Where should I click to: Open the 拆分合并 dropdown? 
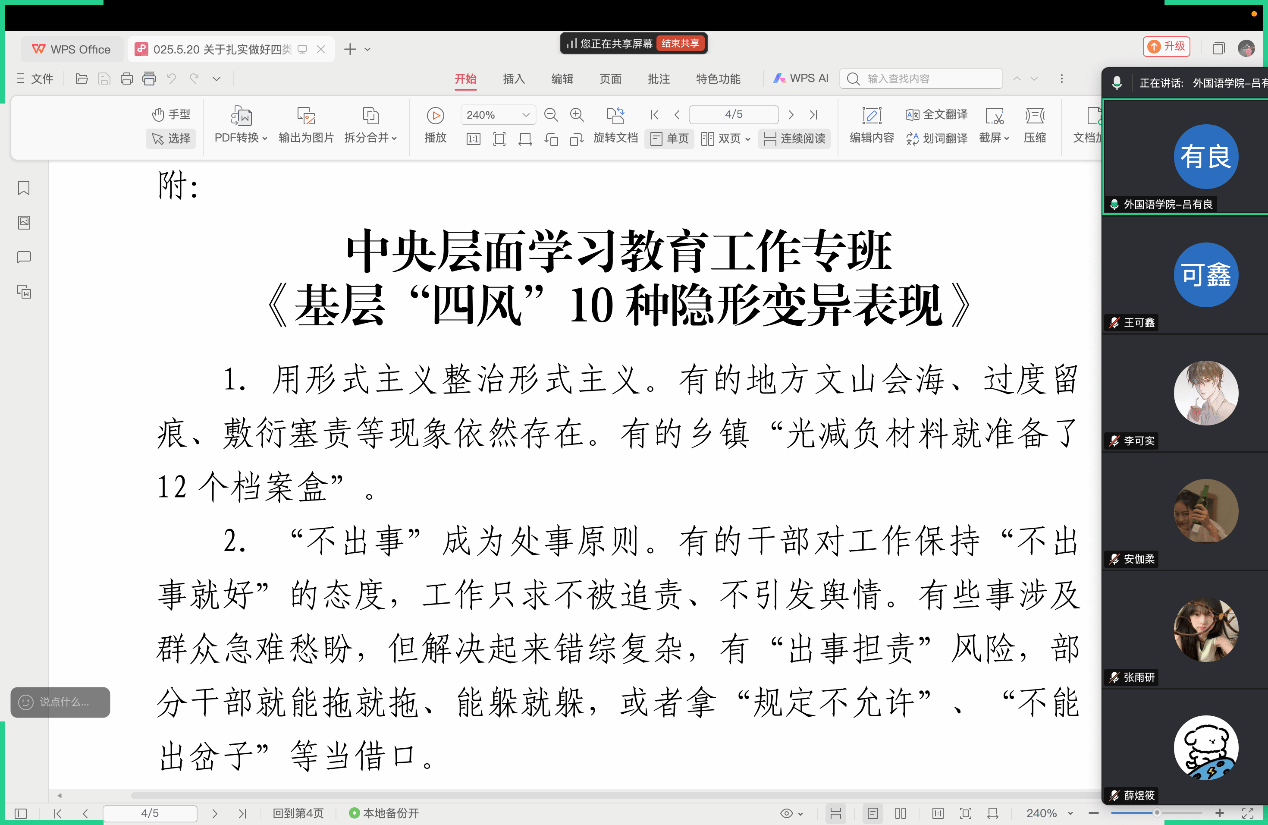coord(371,126)
